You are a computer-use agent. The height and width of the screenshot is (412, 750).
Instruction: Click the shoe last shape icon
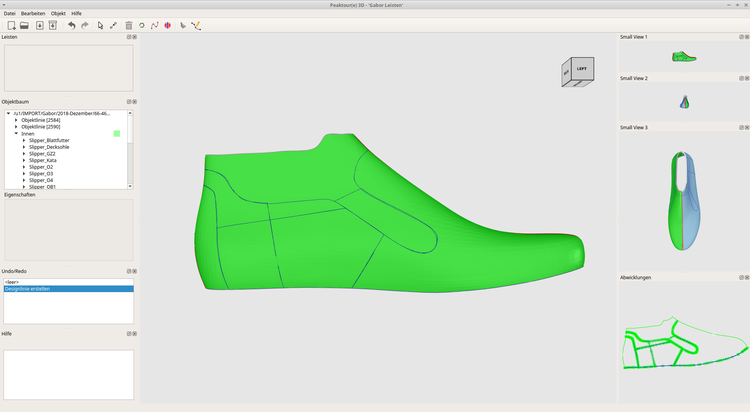tap(183, 25)
